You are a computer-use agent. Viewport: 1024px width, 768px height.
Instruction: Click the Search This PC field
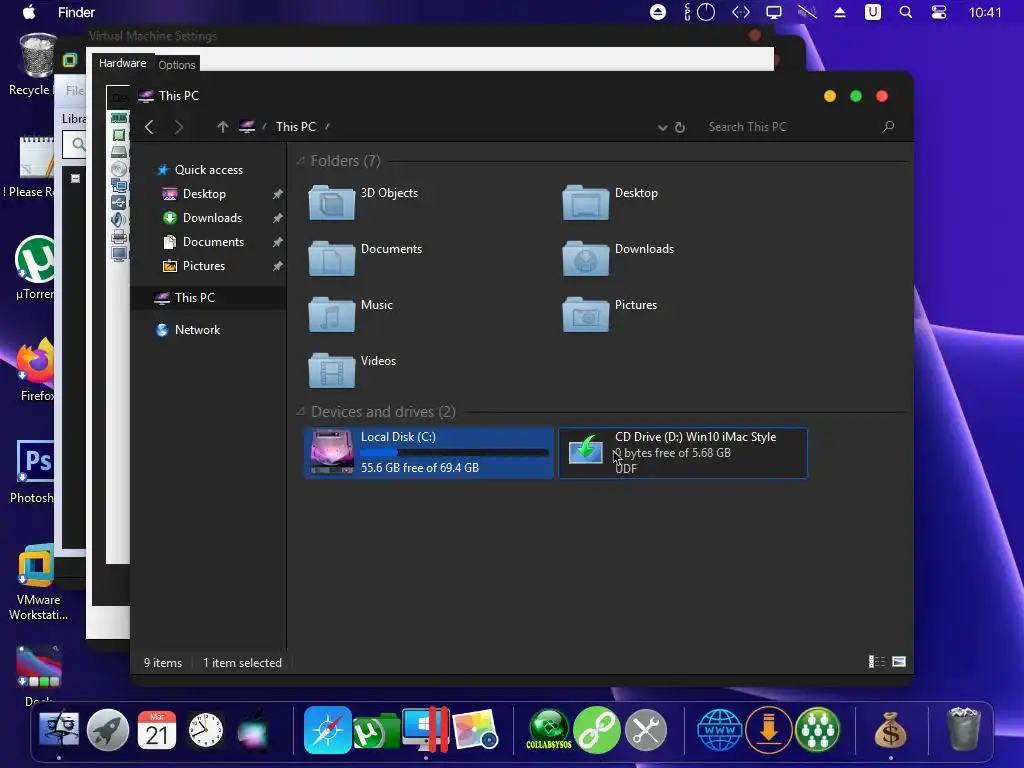790,127
